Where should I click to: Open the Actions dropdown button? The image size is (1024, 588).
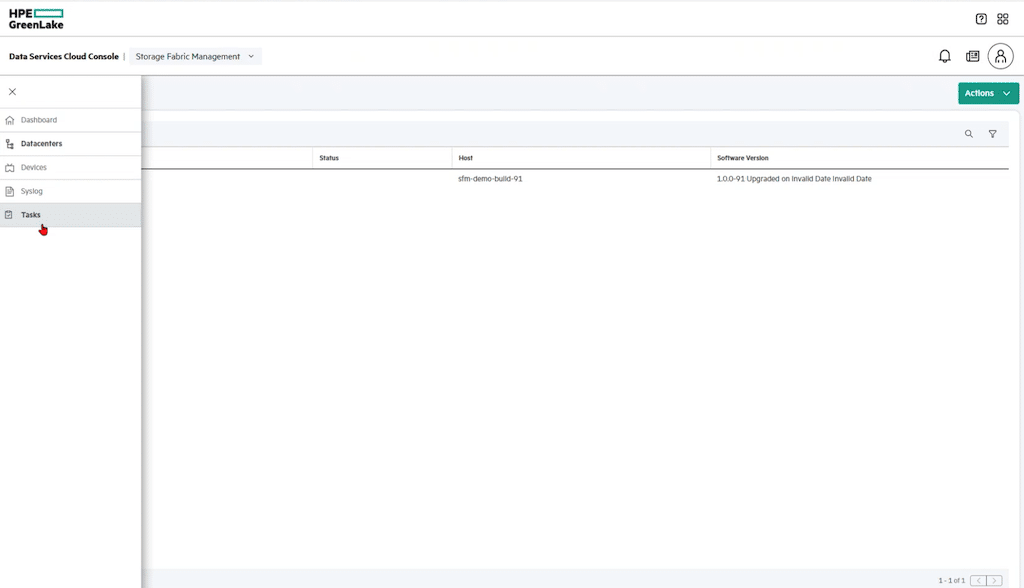click(x=988, y=93)
